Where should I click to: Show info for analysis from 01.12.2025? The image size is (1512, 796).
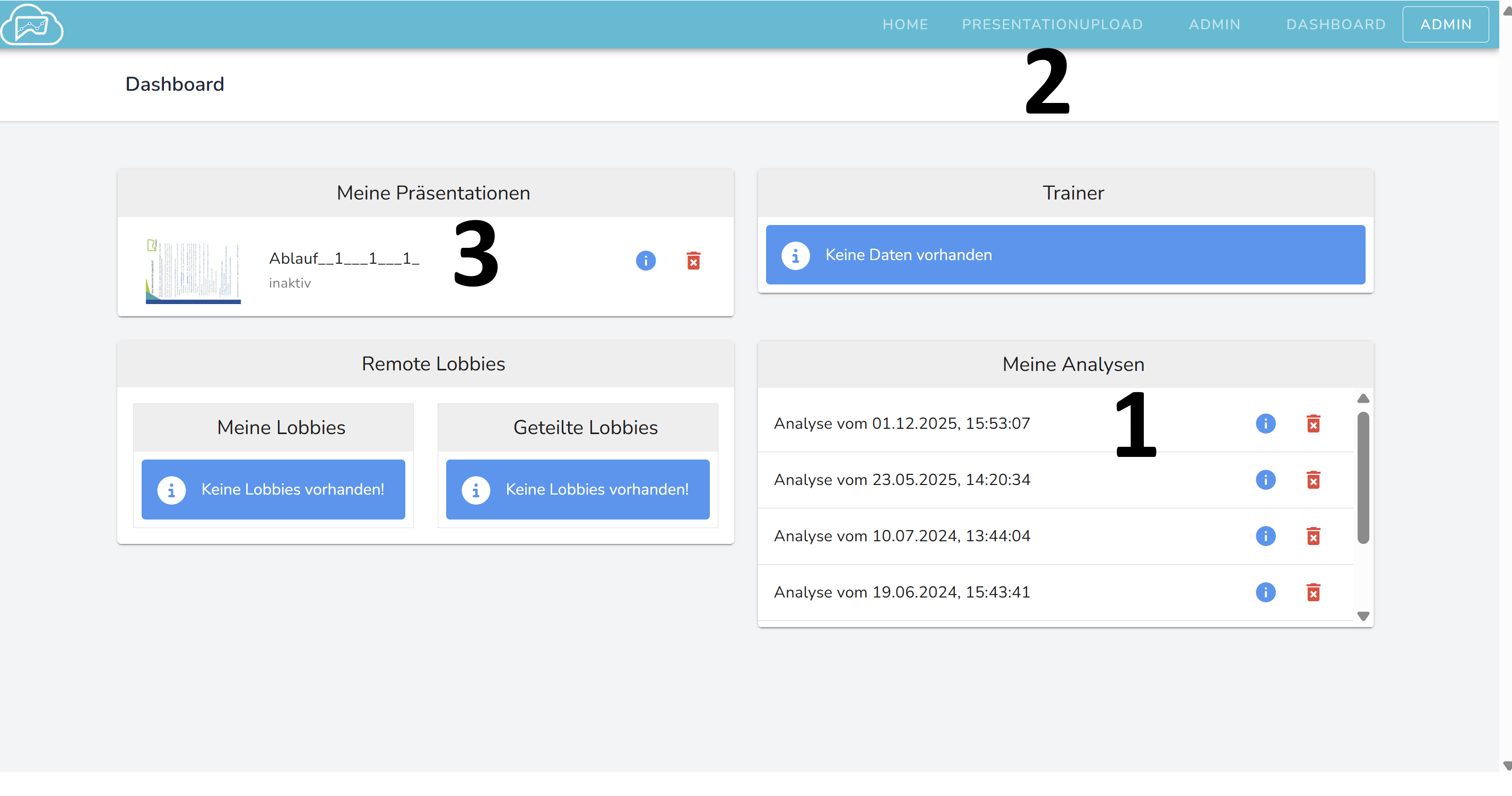[x=1265, y=423]
